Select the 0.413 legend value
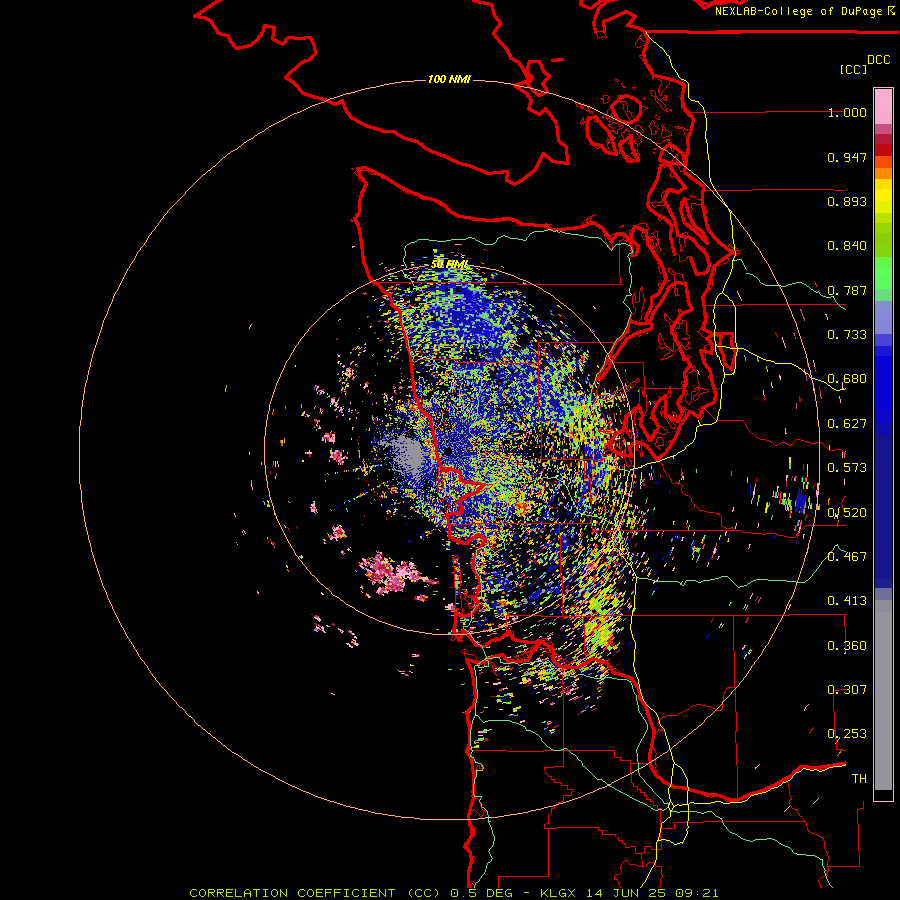The width and height of the screenshot is (900, 900). point(847,601)
